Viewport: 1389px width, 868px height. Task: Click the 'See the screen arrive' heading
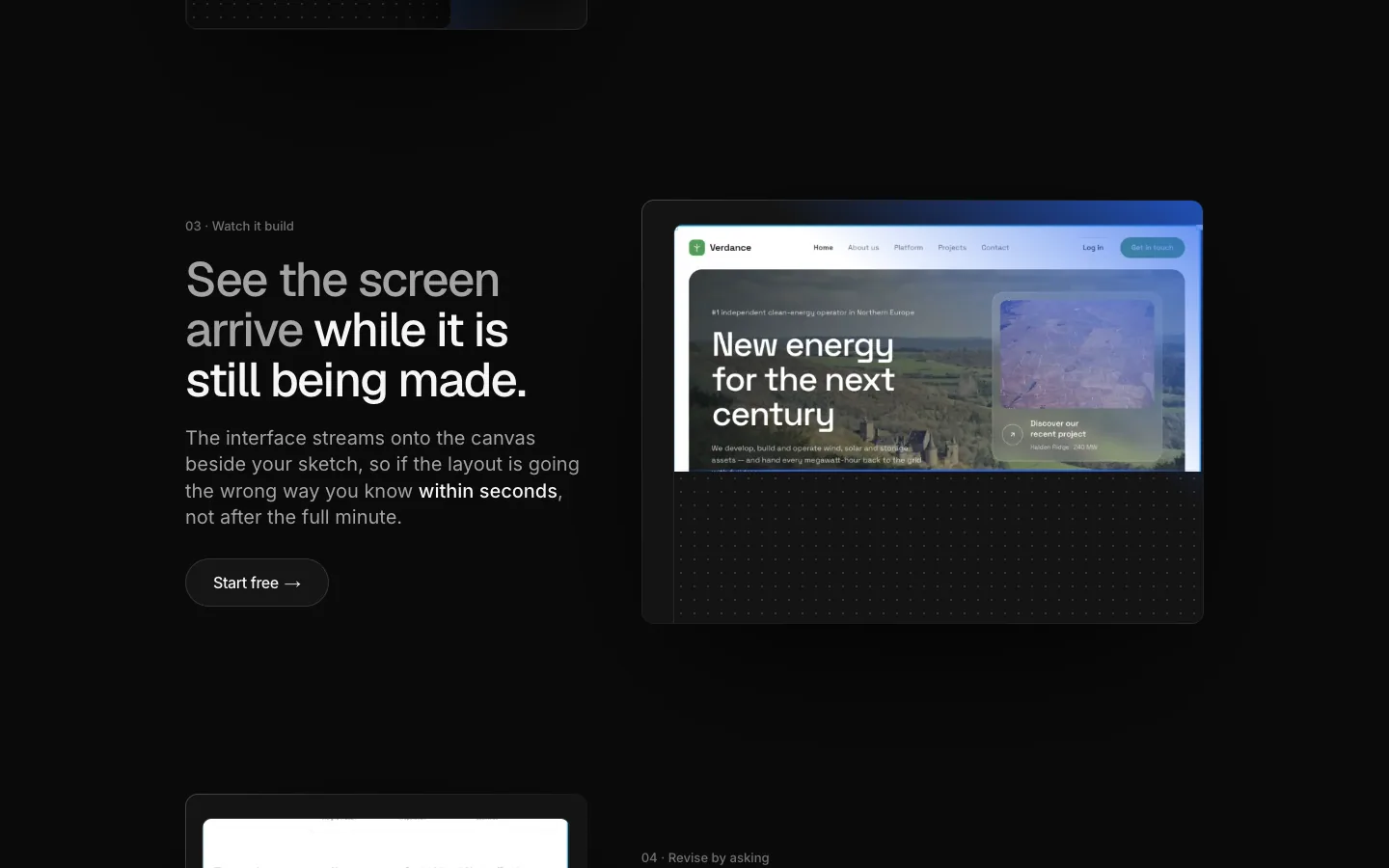click(356, 330)
